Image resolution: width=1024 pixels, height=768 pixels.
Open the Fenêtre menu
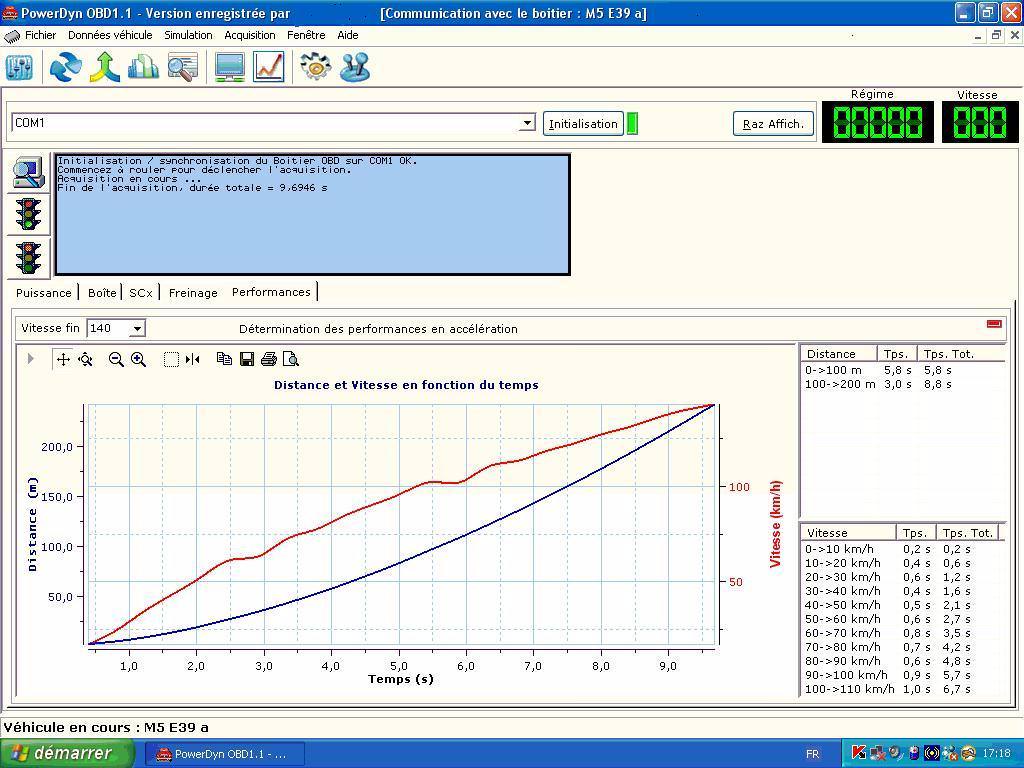[306, 35]
